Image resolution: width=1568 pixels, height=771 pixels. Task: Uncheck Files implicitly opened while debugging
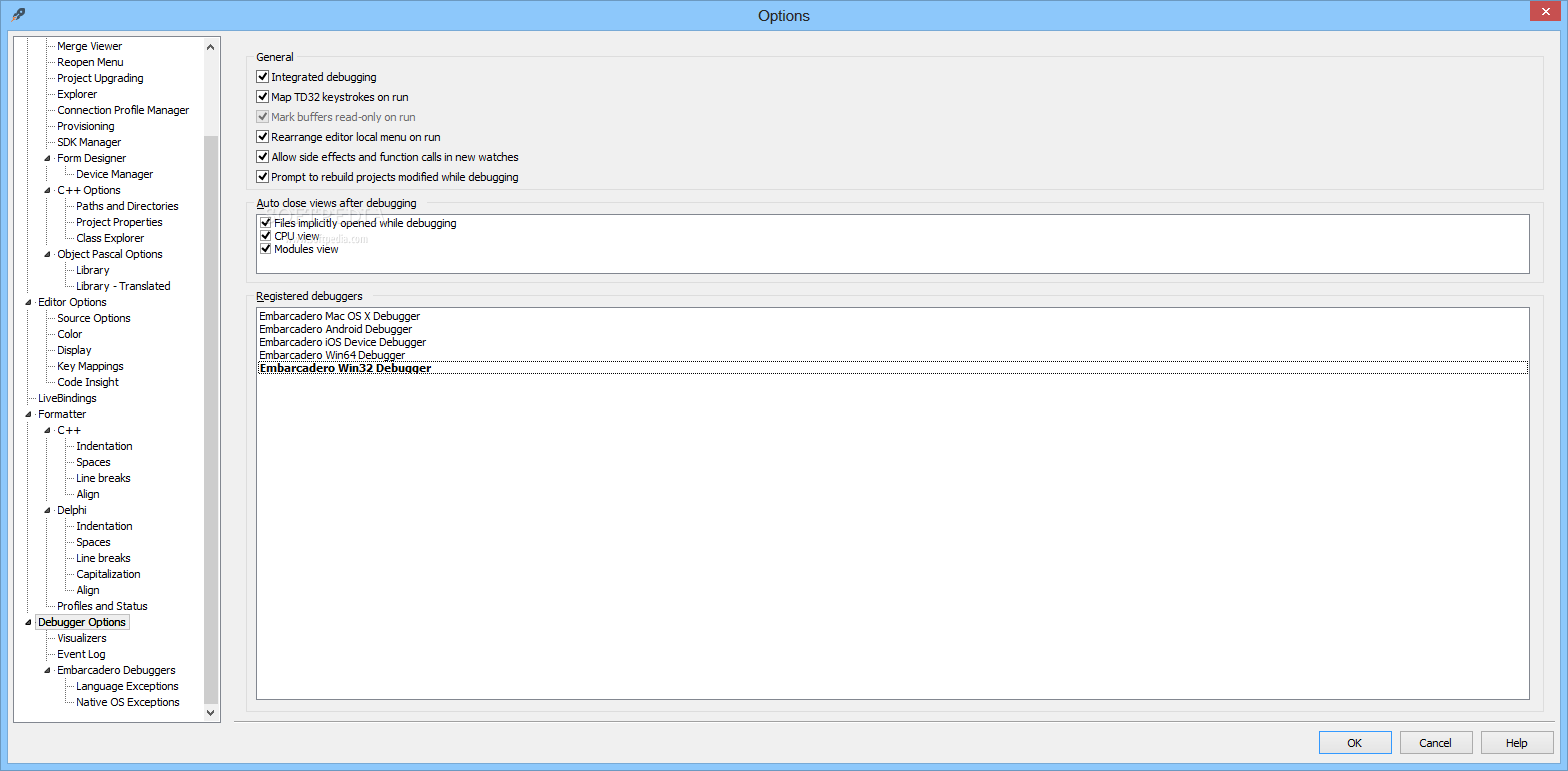click(x=266, y=223)
